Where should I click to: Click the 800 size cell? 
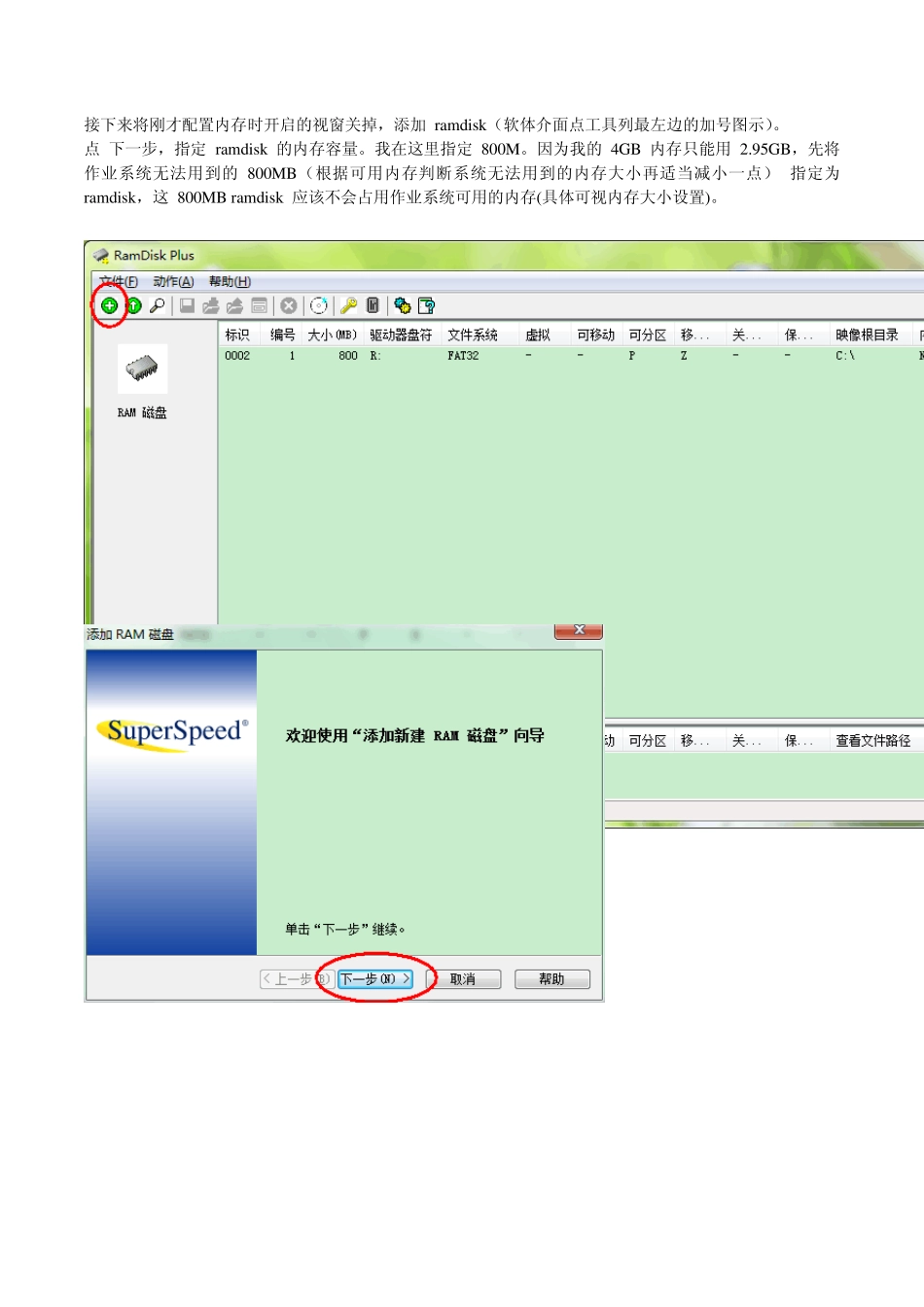(x=348, y=356)
